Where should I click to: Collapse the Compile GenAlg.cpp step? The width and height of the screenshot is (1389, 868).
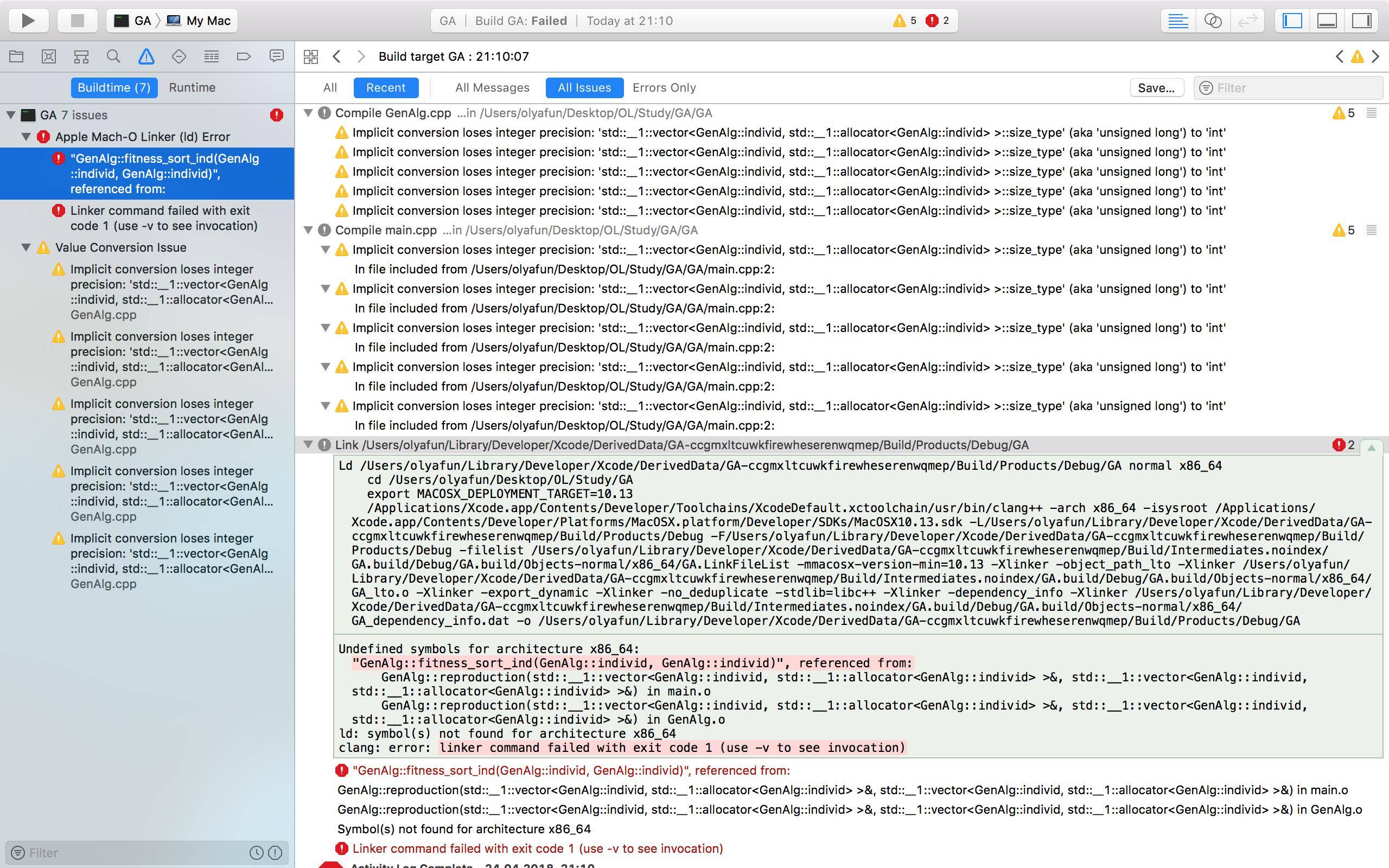(308, 113)
